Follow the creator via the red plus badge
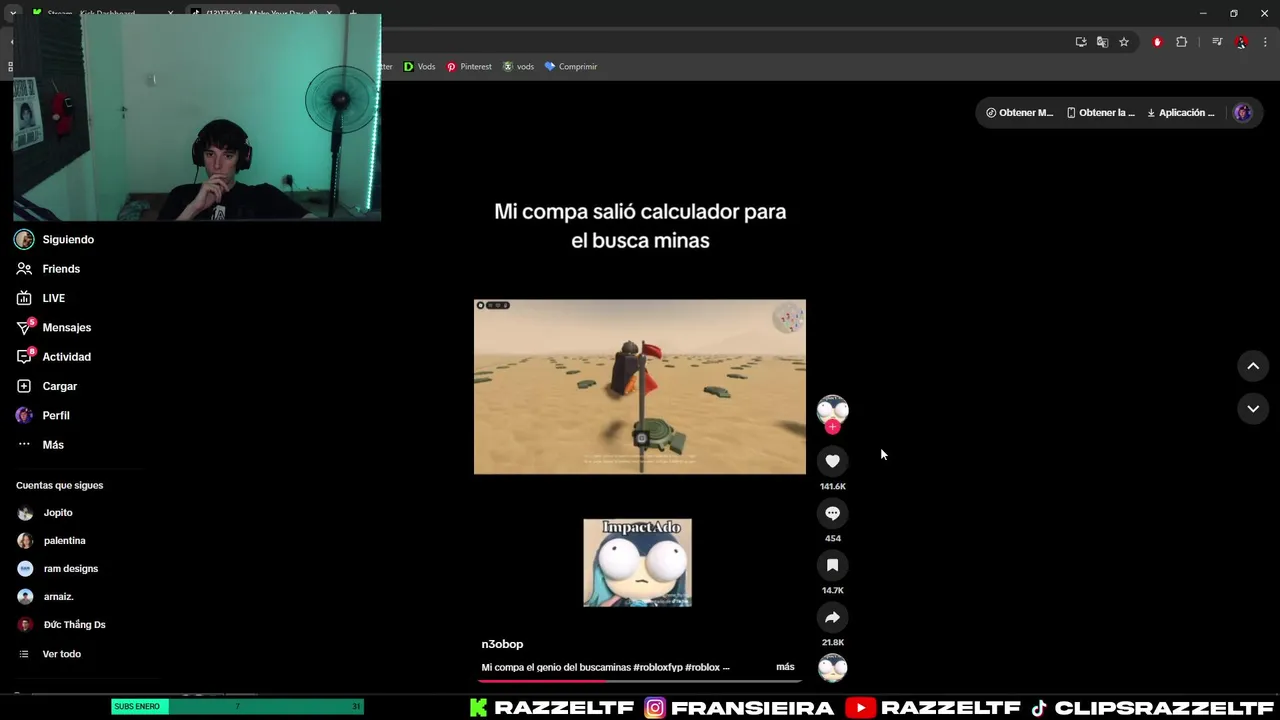 (832, 427)
